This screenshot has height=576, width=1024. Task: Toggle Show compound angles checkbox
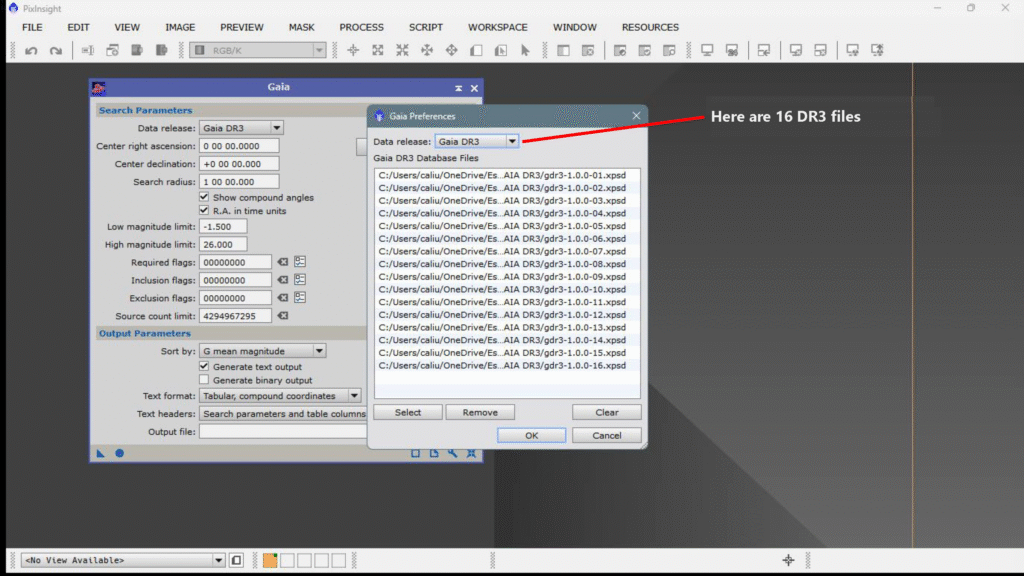204,197
